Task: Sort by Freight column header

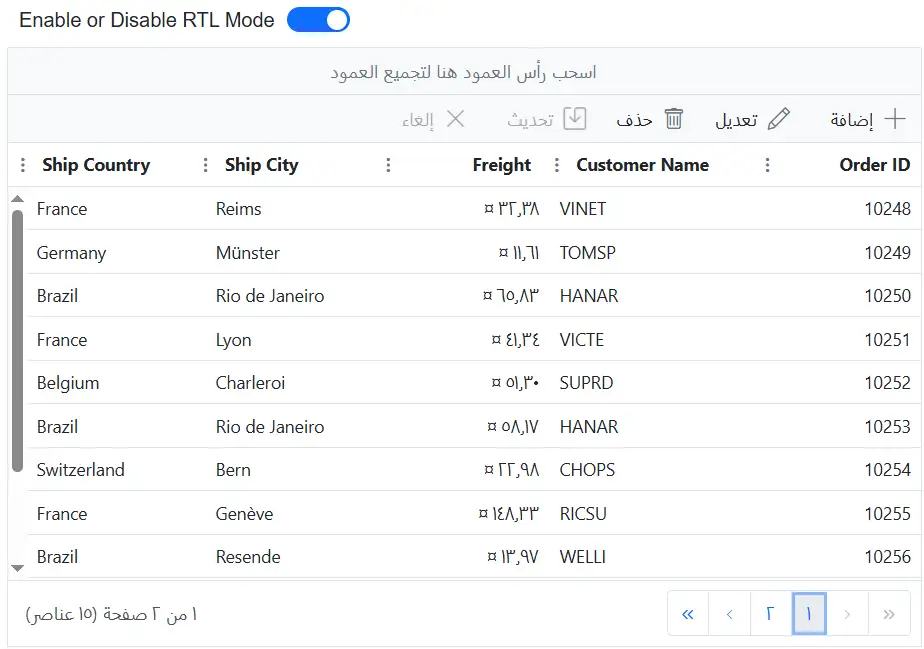Action: [501, 166]
